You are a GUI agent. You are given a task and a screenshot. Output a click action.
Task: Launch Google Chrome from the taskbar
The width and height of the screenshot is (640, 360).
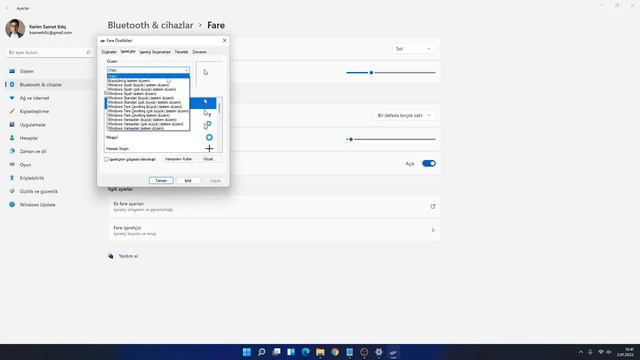[335, 352]
